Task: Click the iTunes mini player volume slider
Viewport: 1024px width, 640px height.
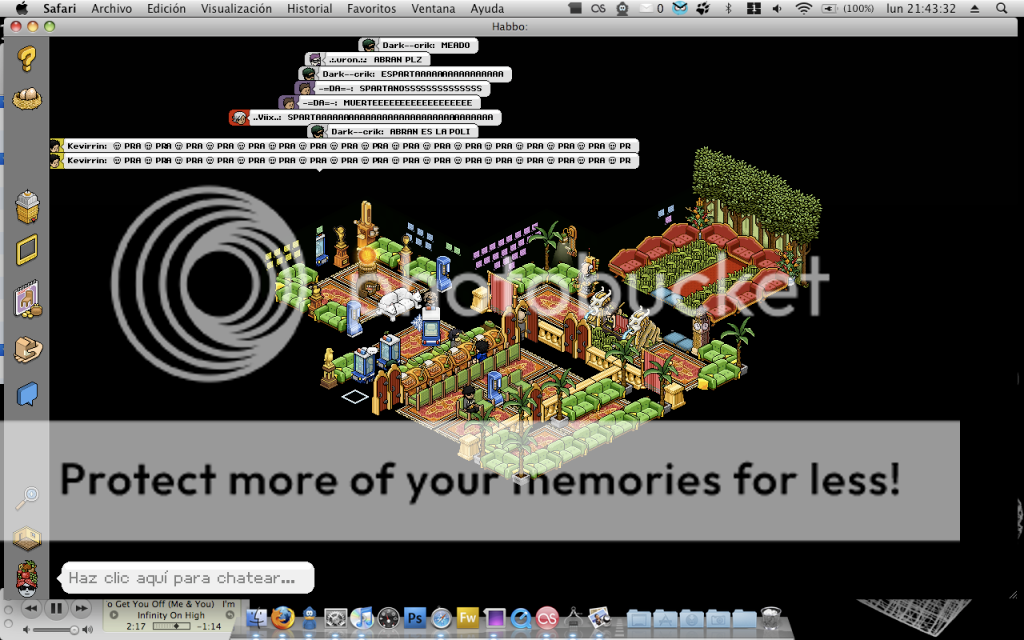Action: click(x=50, y=630)
